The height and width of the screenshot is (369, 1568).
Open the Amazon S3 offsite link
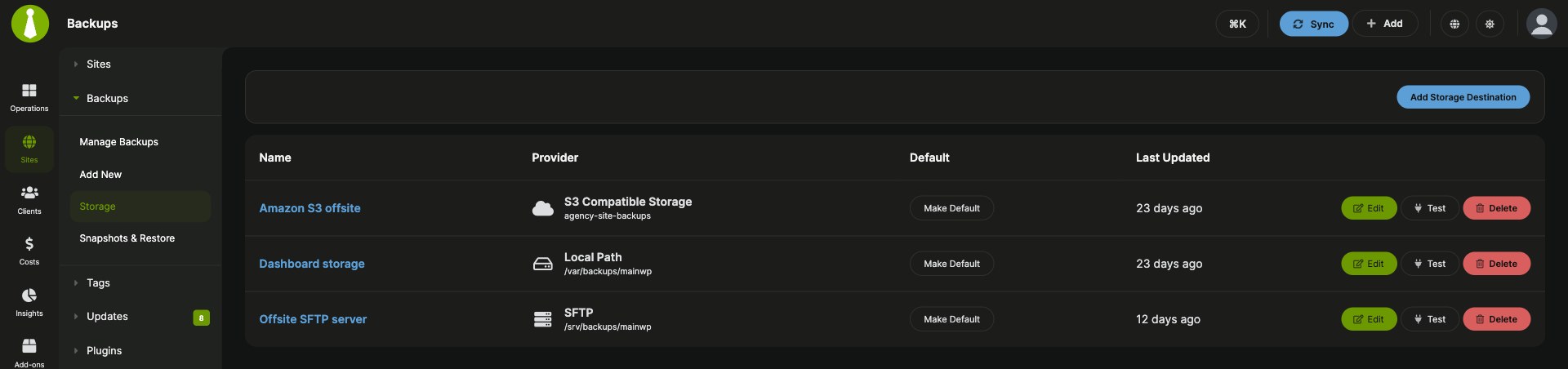point(310,208)
